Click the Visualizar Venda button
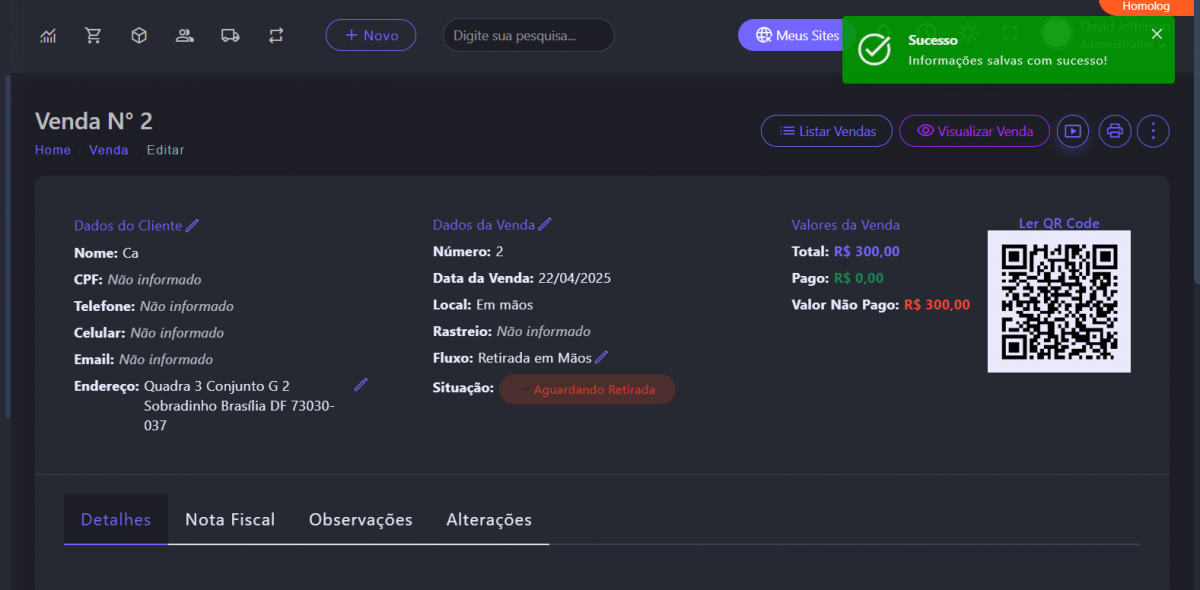 coord(974,131)
